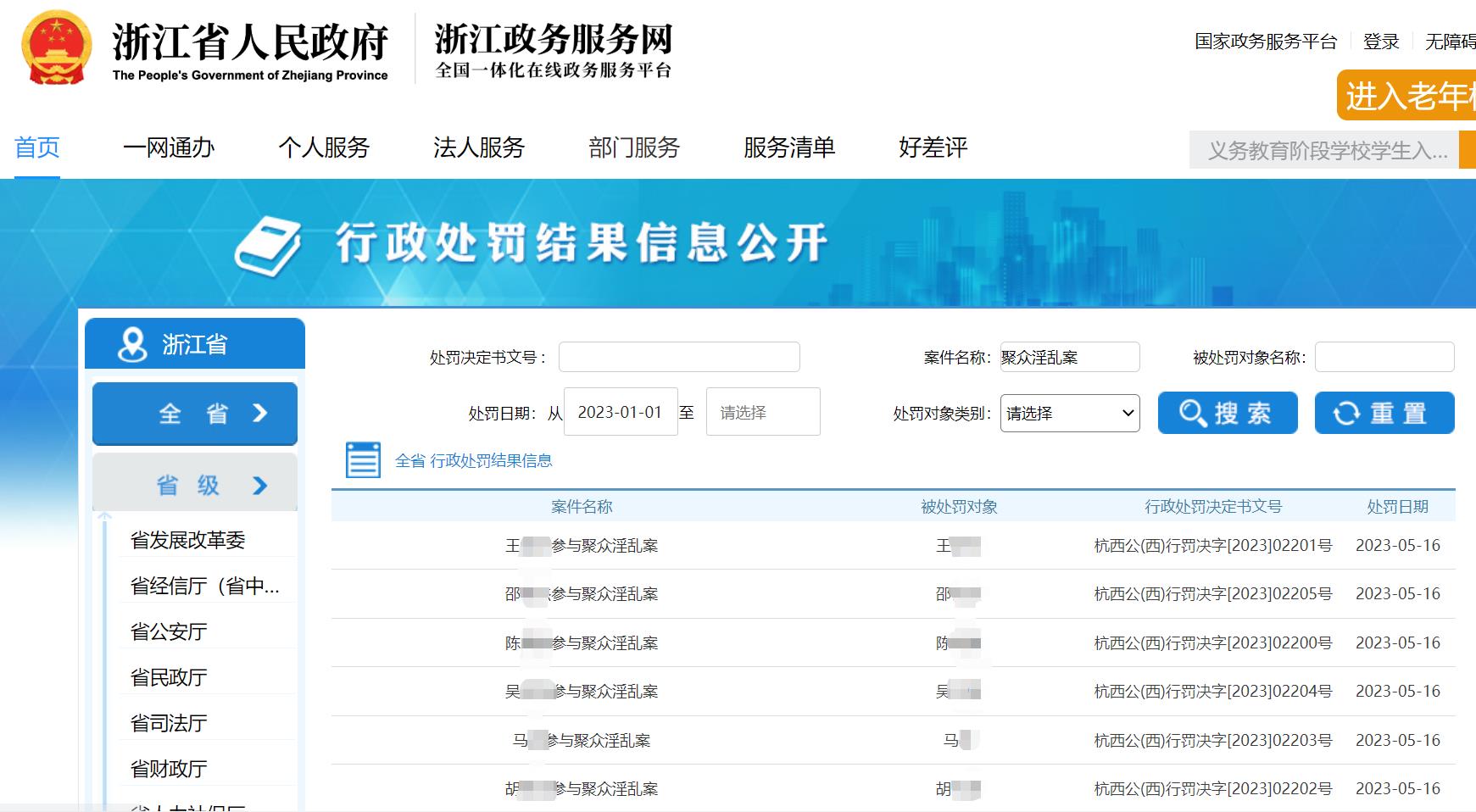Click the orange 进入老年版 button
1476x812 pixels.
pos(1408,96)
